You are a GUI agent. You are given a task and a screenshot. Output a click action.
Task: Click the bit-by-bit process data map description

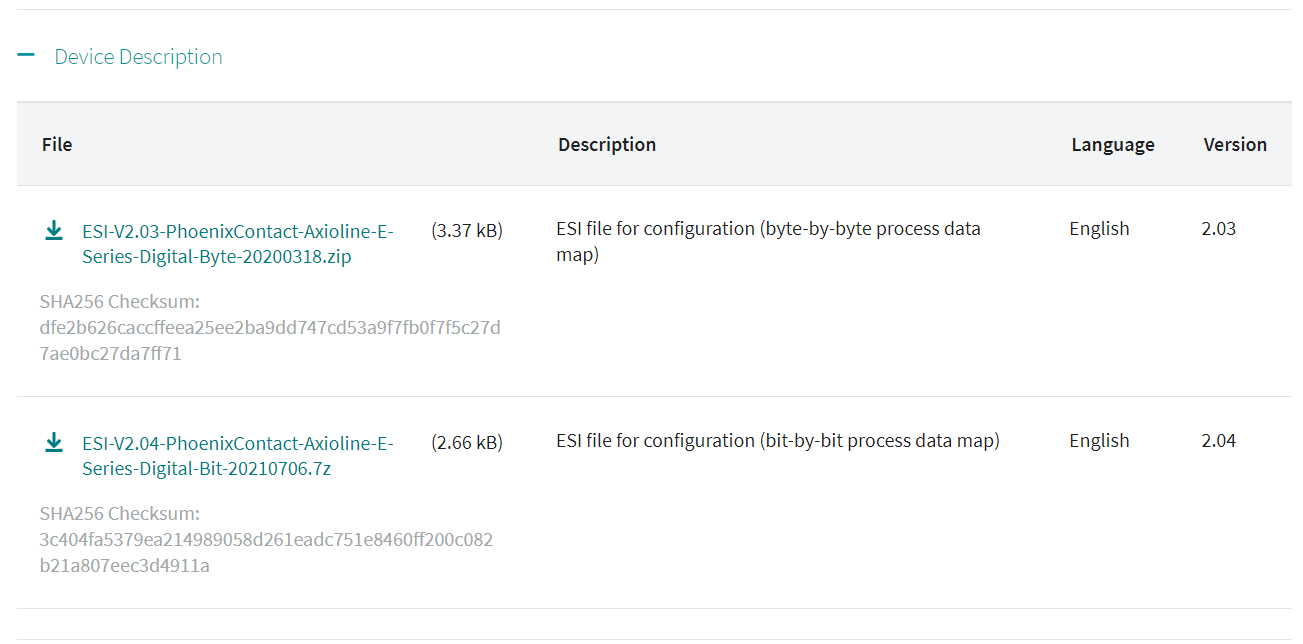coord(778,441)
